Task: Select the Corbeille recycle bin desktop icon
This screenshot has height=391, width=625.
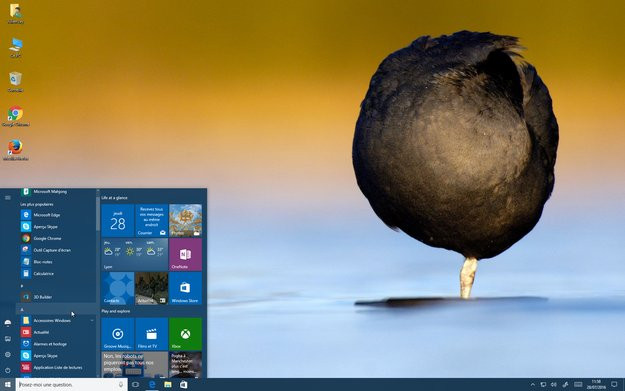Action: tap(16, 82)
